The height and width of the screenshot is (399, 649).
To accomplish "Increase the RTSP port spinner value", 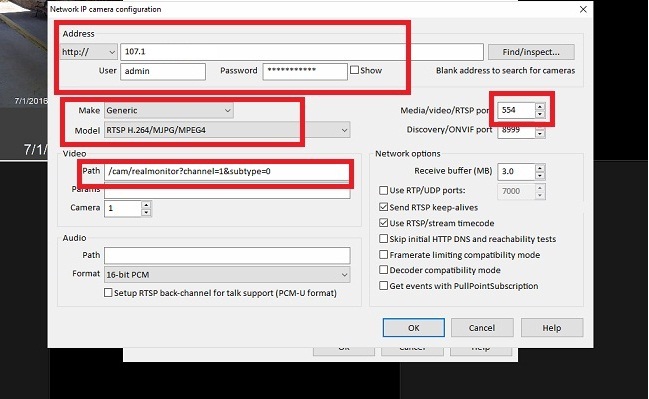I will 539,107.
